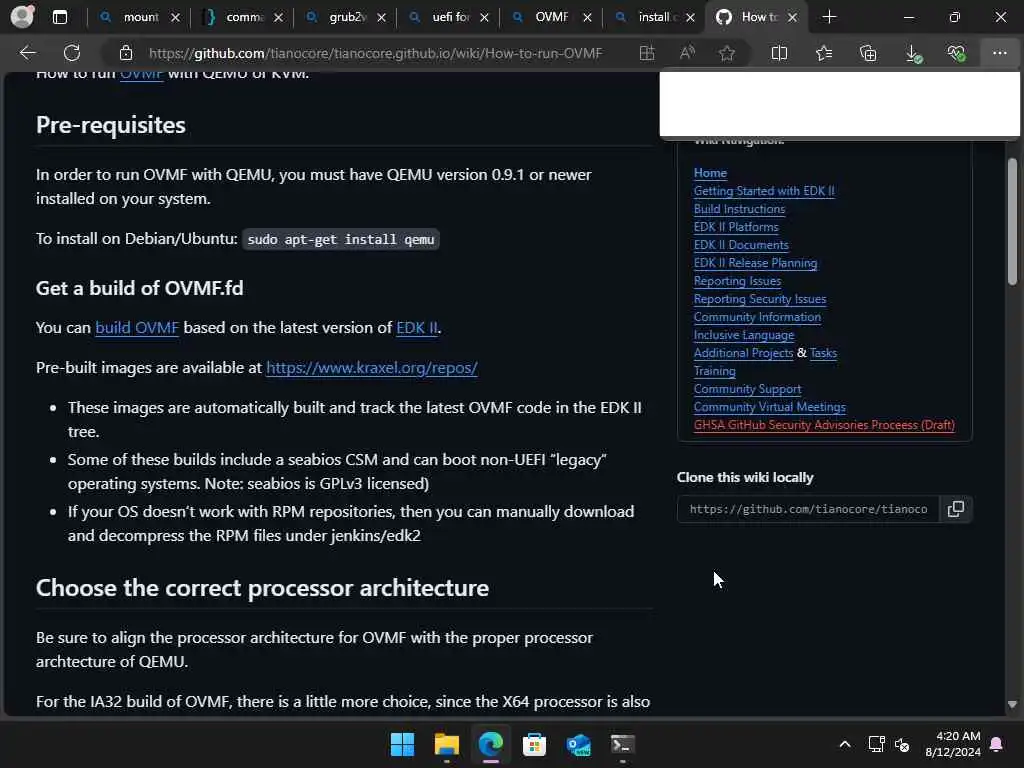View site information lock icon

pos(126,53)
